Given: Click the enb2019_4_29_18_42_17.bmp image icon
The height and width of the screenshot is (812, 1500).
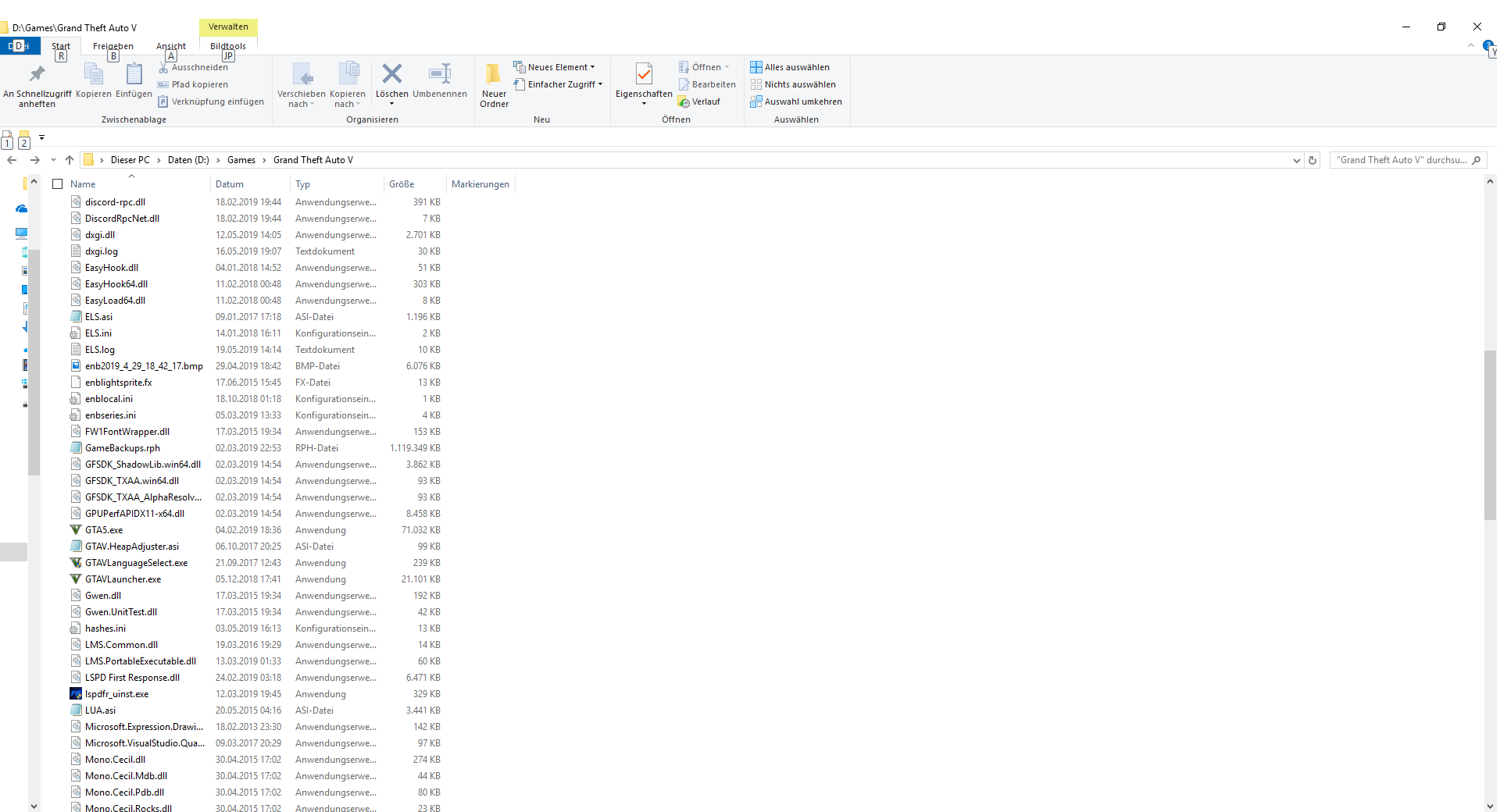Looking at the screenshot, I should point(76,366).
